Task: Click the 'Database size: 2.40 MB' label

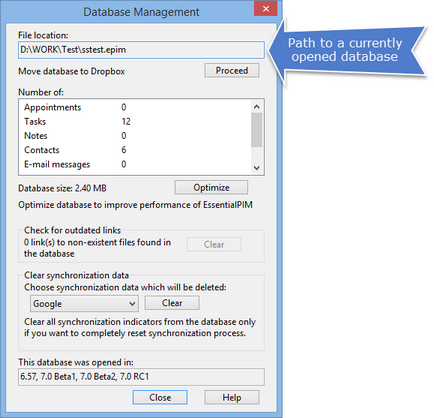Action: point(62,188)
